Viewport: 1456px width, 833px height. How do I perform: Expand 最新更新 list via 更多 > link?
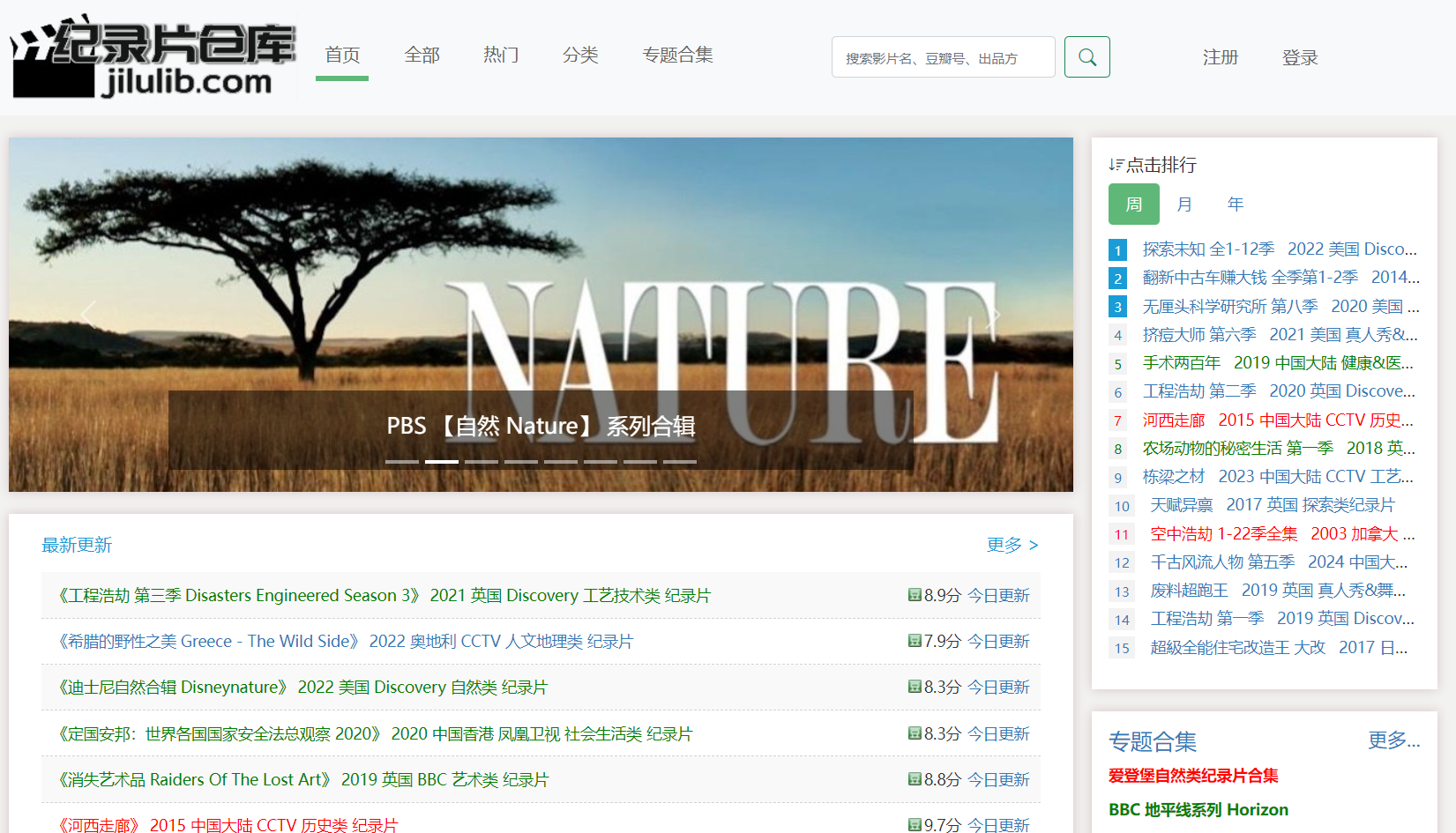(x=1012, y=545)
